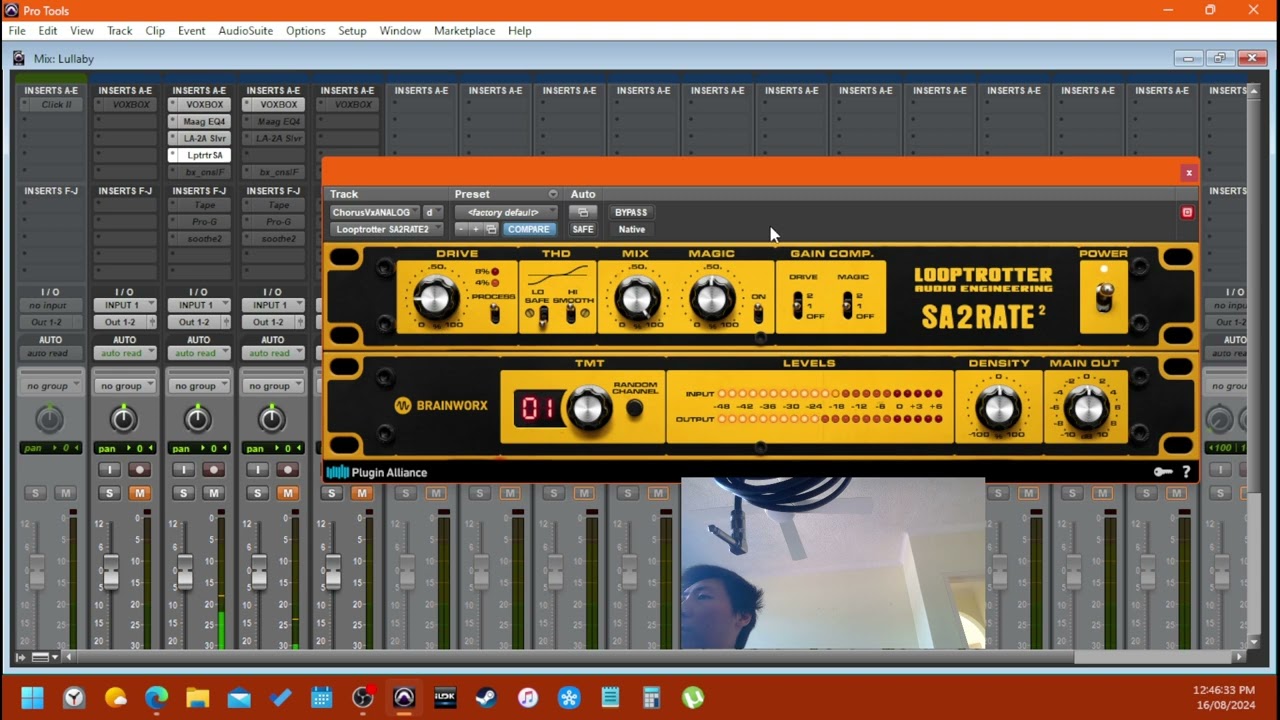Screen dimensions: 1280x720
Task: Open the INPUT 1 selector on Lptrtr SA channel
Action: pyautogui.click(x=199, y=305)
